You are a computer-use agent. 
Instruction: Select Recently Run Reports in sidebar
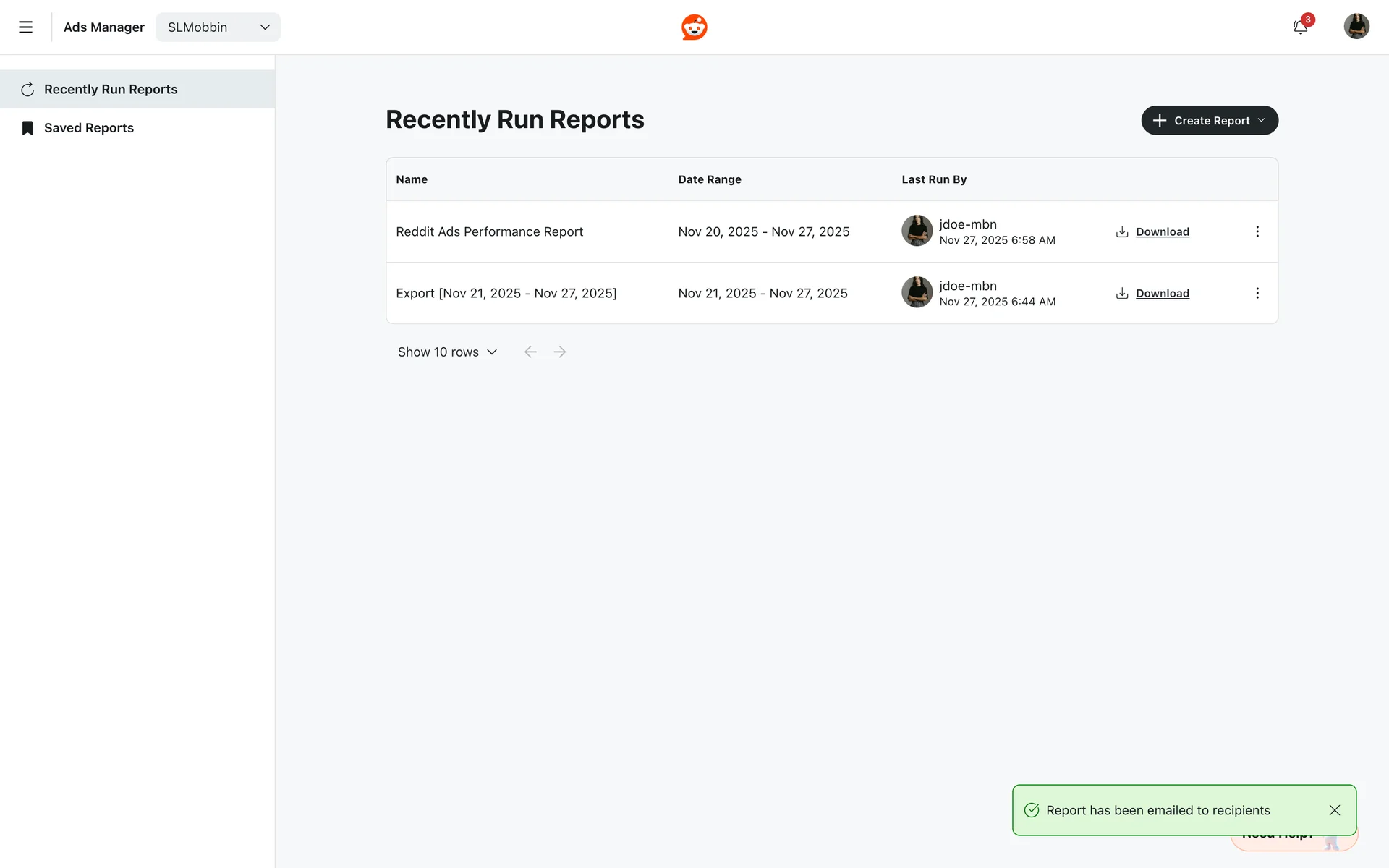(111, 89)
